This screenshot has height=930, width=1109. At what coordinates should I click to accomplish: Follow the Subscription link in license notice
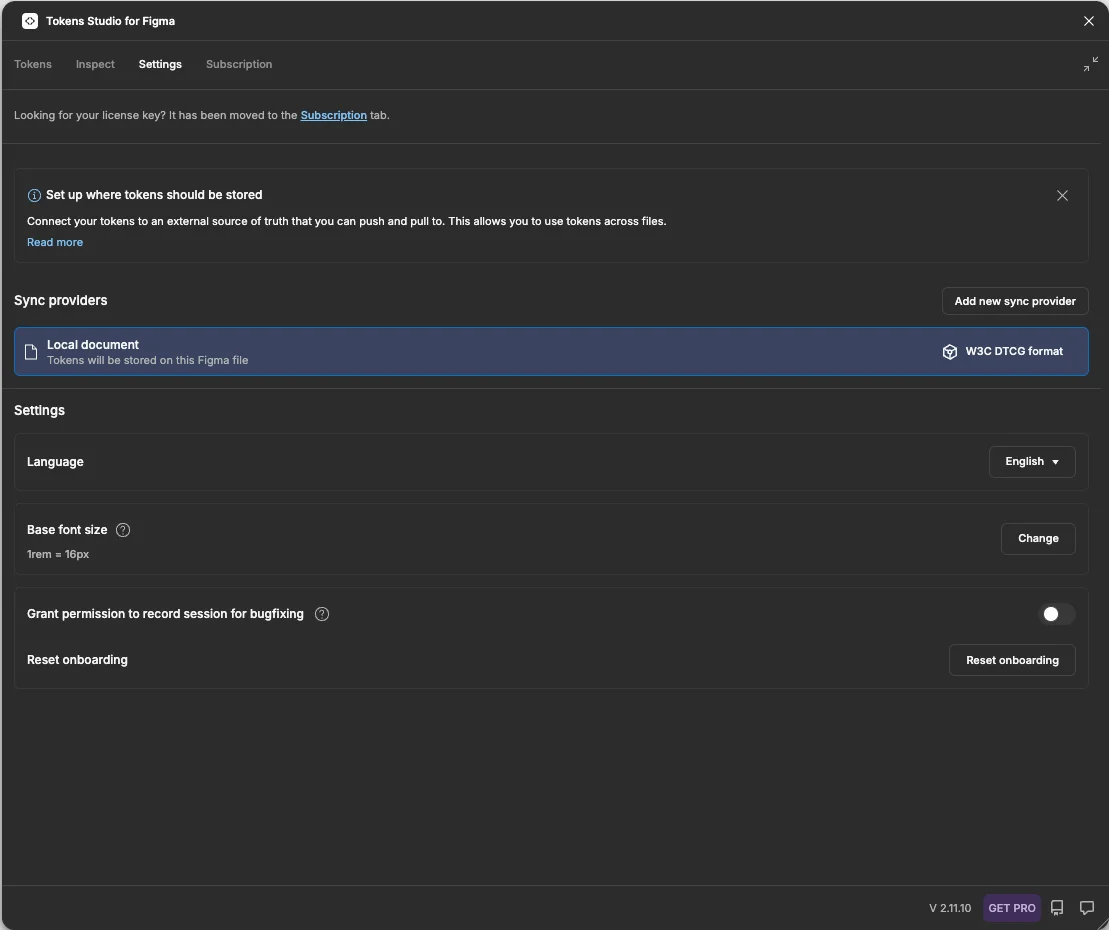coord(334,115)
